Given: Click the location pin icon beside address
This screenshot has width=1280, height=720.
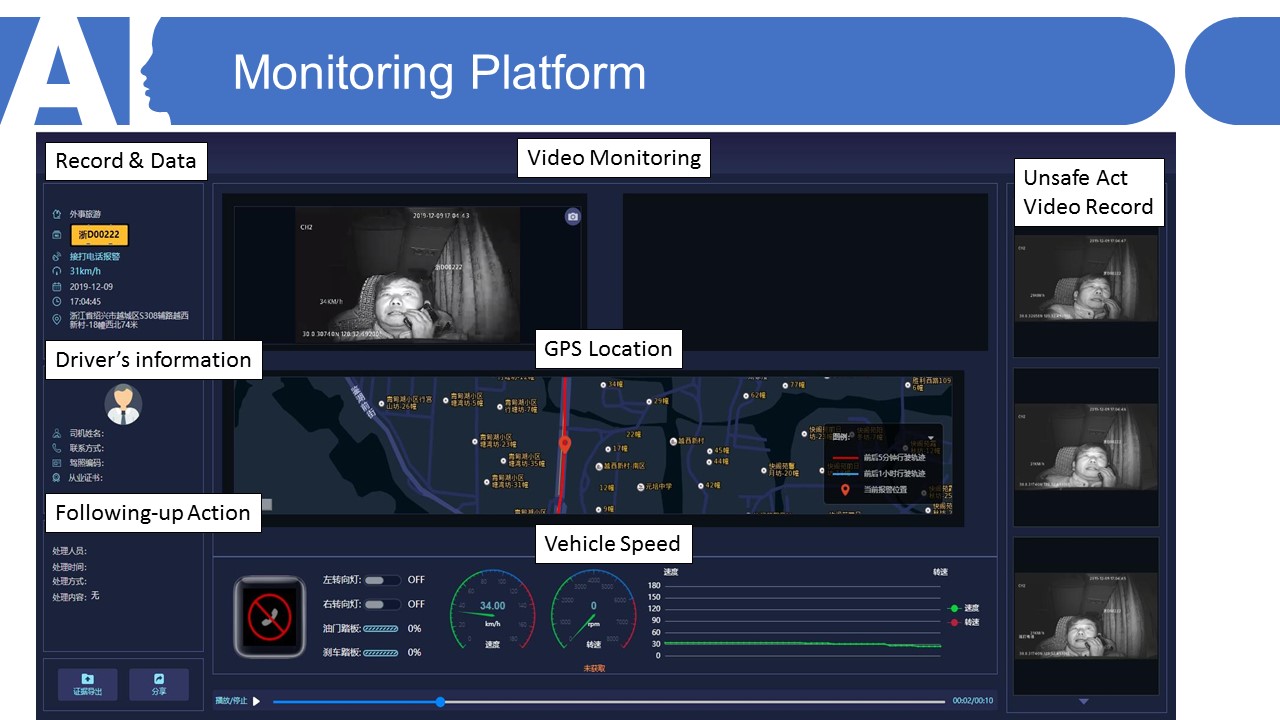Looking at the screenshot, I should [x=57, y=320].
